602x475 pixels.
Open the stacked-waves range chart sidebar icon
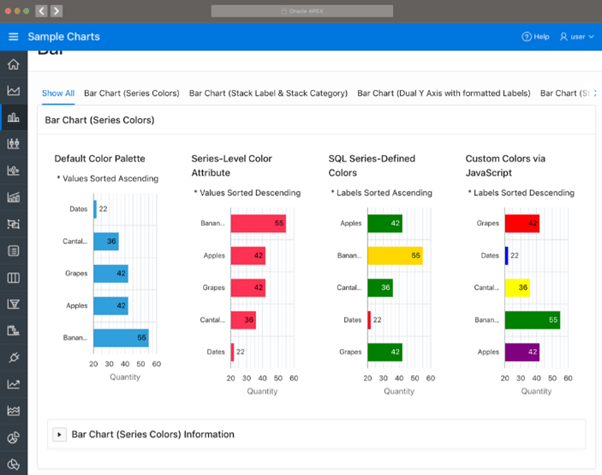[x=13, y=411]
